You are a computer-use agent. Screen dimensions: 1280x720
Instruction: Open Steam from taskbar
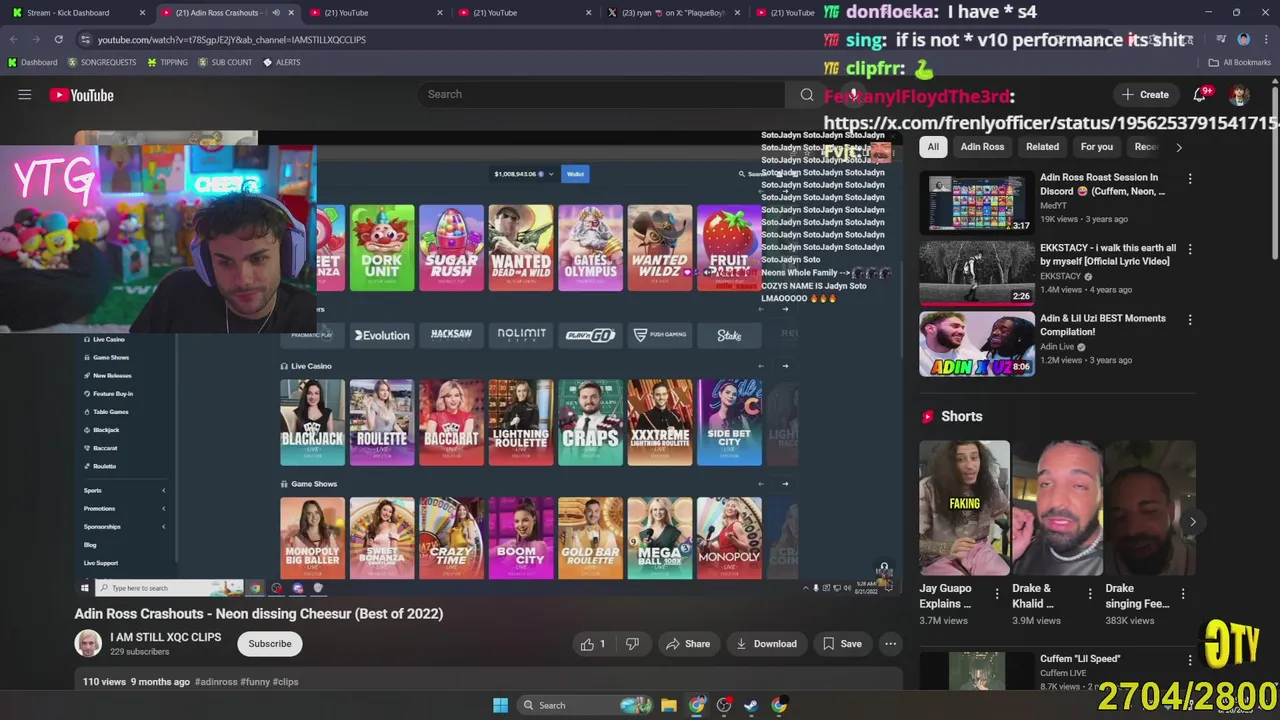751,705
